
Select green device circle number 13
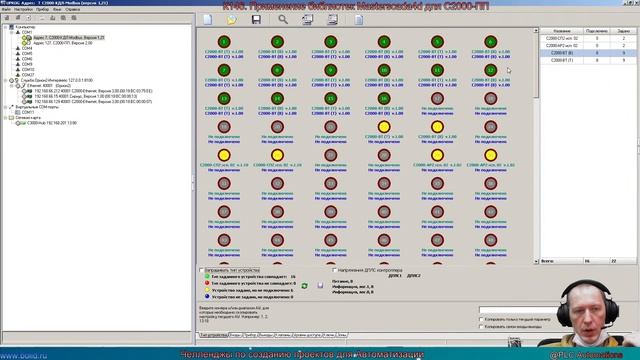[224, 98]
